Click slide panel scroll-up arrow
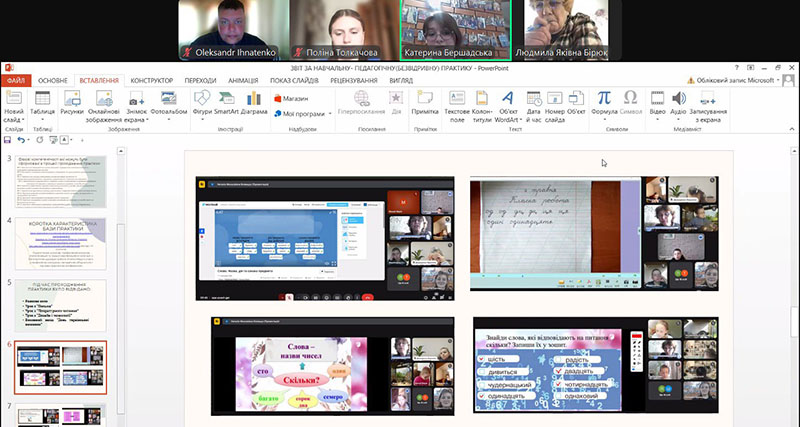This screenshot has height=427, width=800. 121,151
